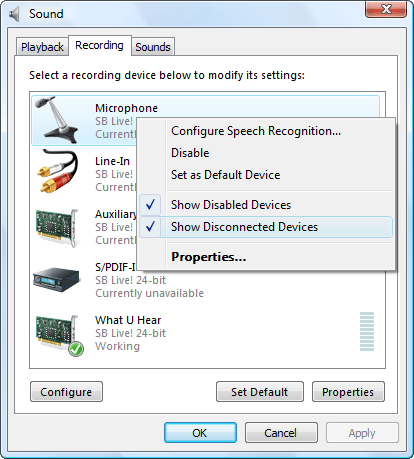Image resolution: width=414 pixels, height=459 pixels.
Task: Select Set as Default Device entry
Action: tap(225, 175)
